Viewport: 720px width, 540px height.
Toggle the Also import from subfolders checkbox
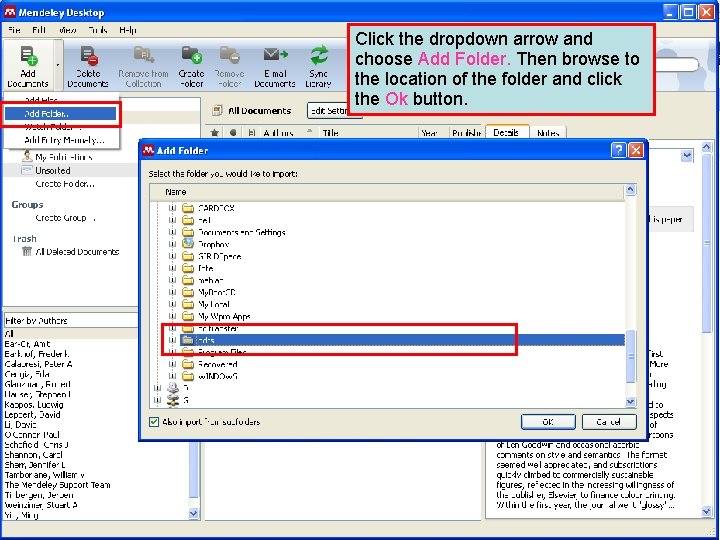point(154,422)
